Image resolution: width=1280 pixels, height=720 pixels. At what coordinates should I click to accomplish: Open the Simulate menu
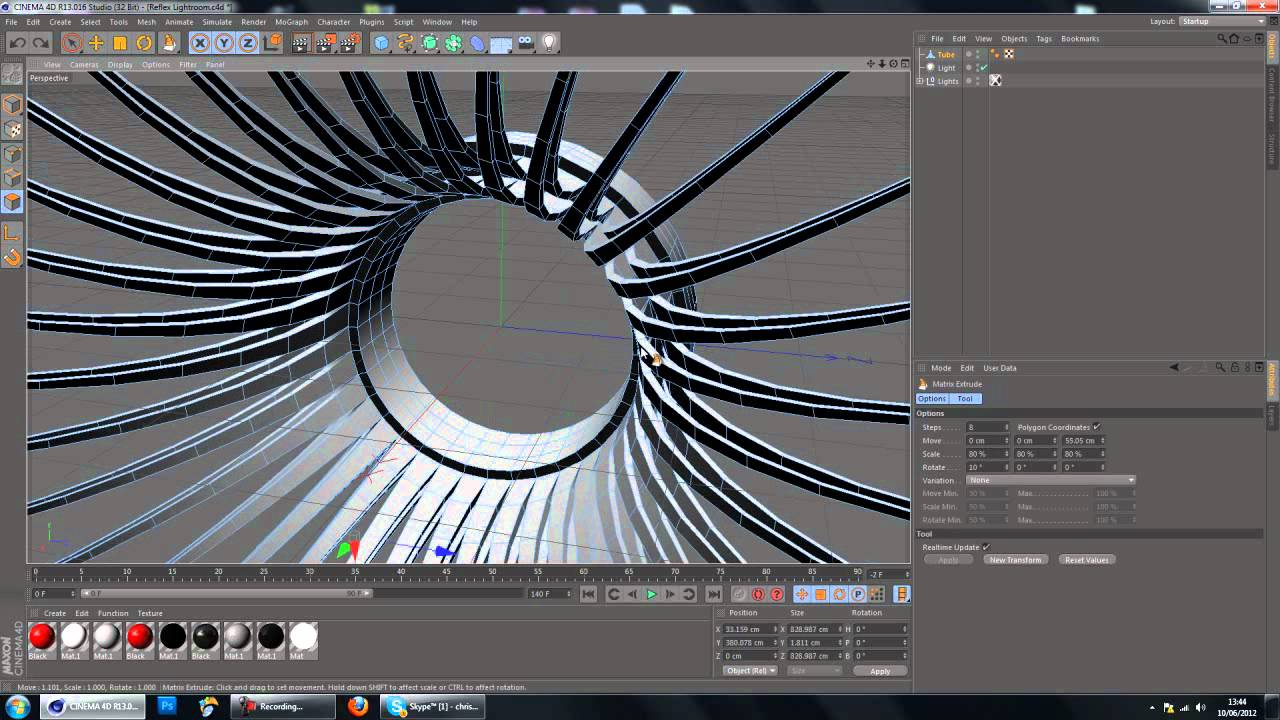pos(217,21)
